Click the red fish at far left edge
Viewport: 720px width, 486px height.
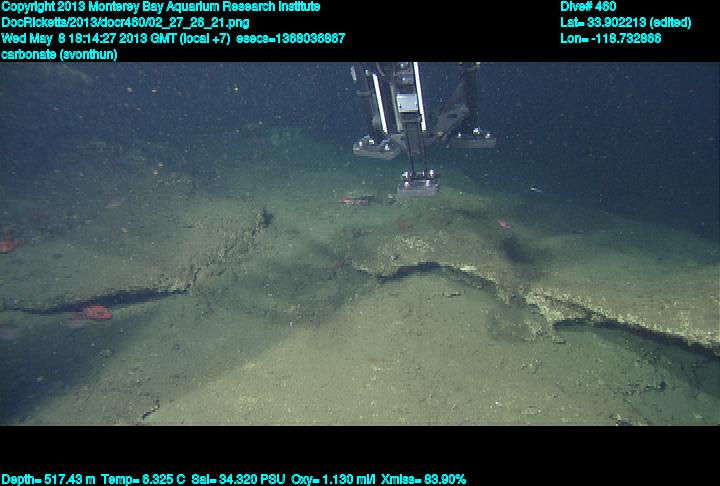coord(8,244)
